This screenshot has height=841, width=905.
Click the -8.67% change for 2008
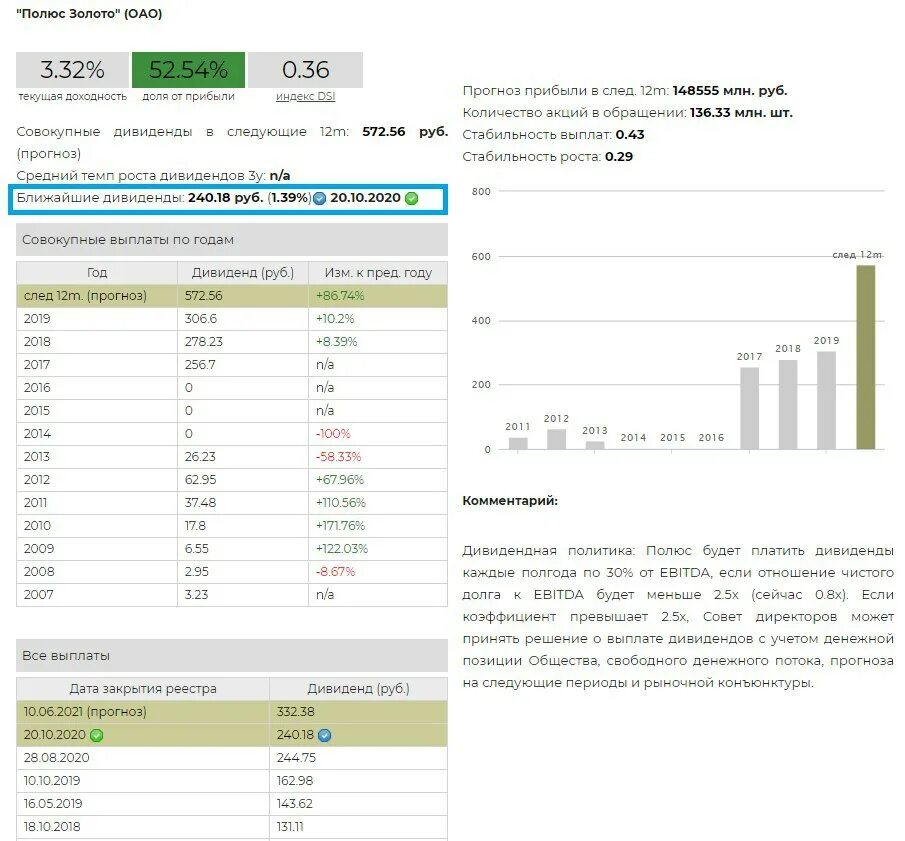tap(335, 572)
